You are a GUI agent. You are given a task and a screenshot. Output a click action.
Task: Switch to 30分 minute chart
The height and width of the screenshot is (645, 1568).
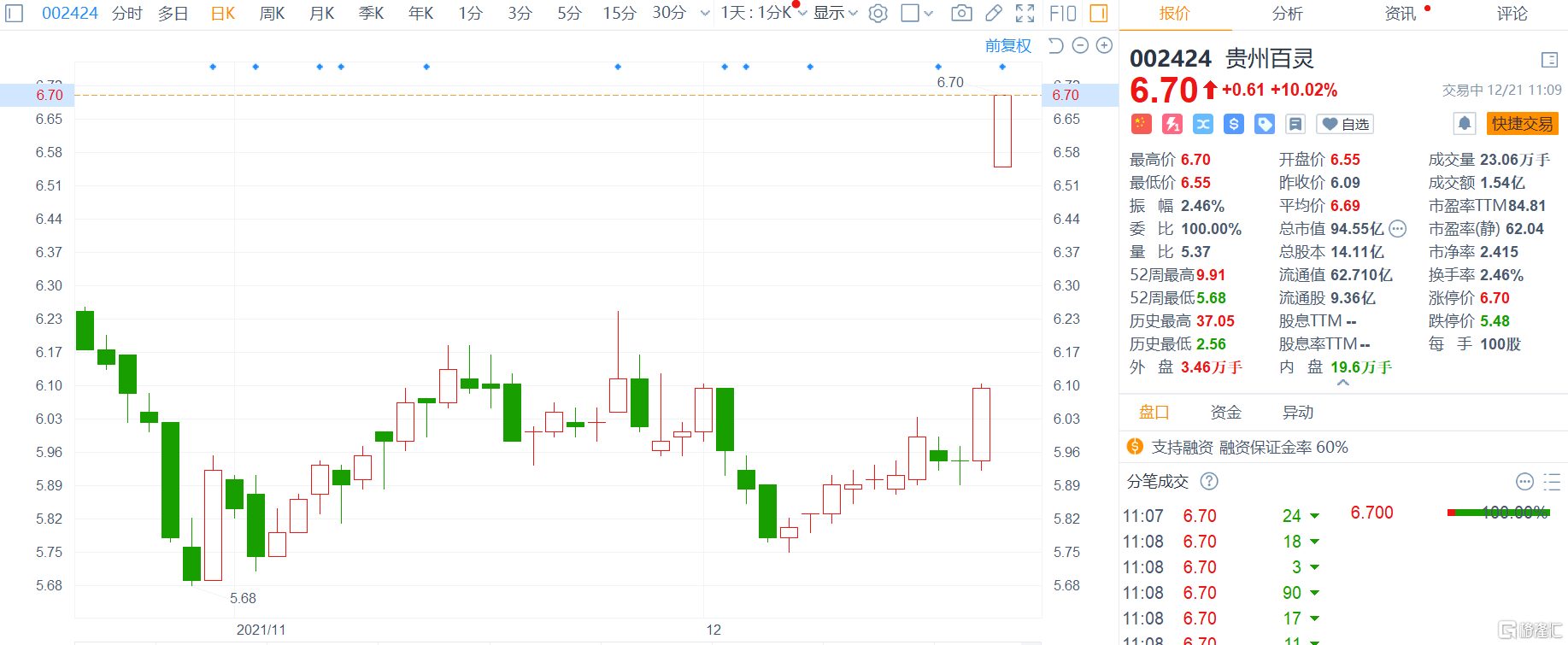coord(669,13)
